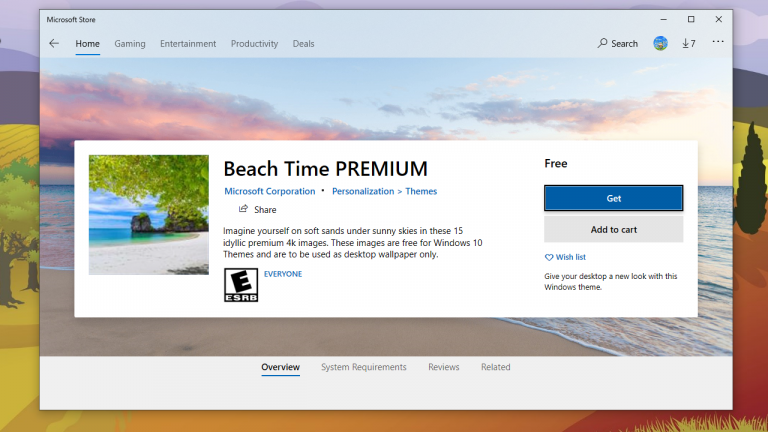Click the Share icon
The width and height of the screenshot is (768, 432).
coord(243,209)
